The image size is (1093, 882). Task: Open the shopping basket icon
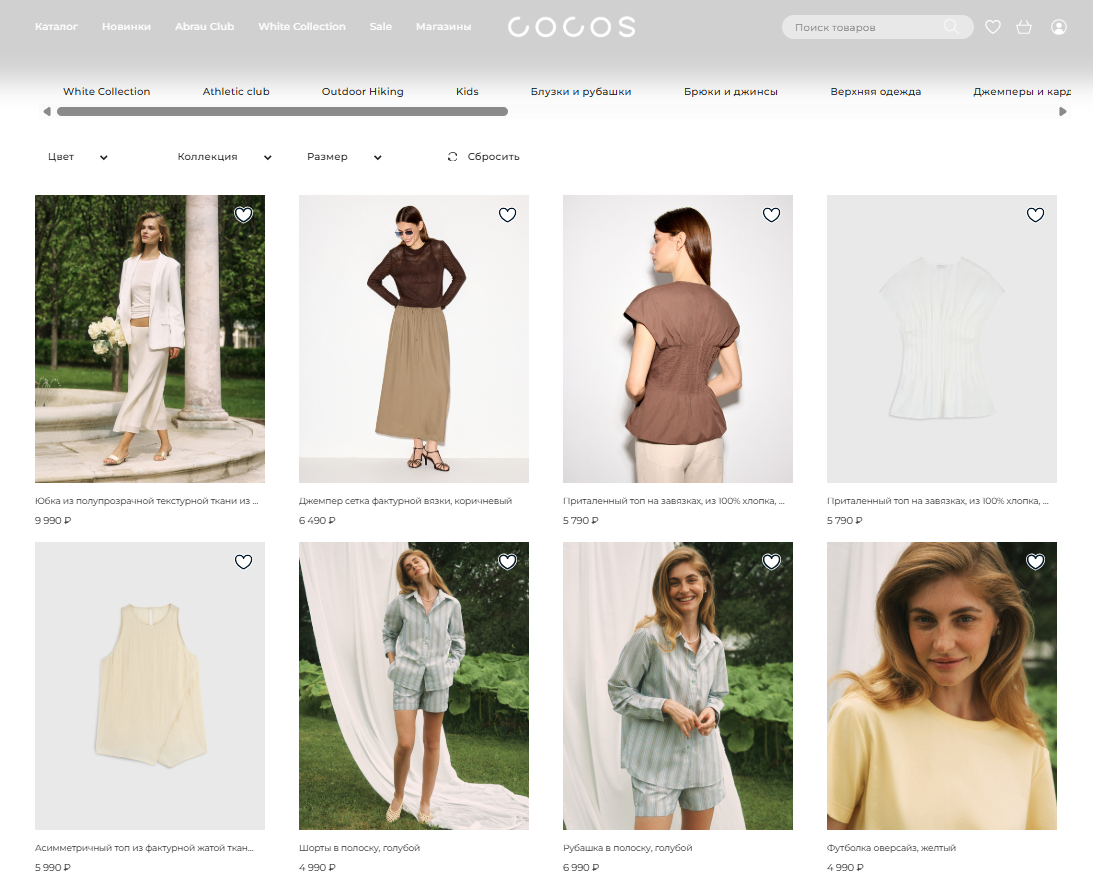[x=1024, y=27]
